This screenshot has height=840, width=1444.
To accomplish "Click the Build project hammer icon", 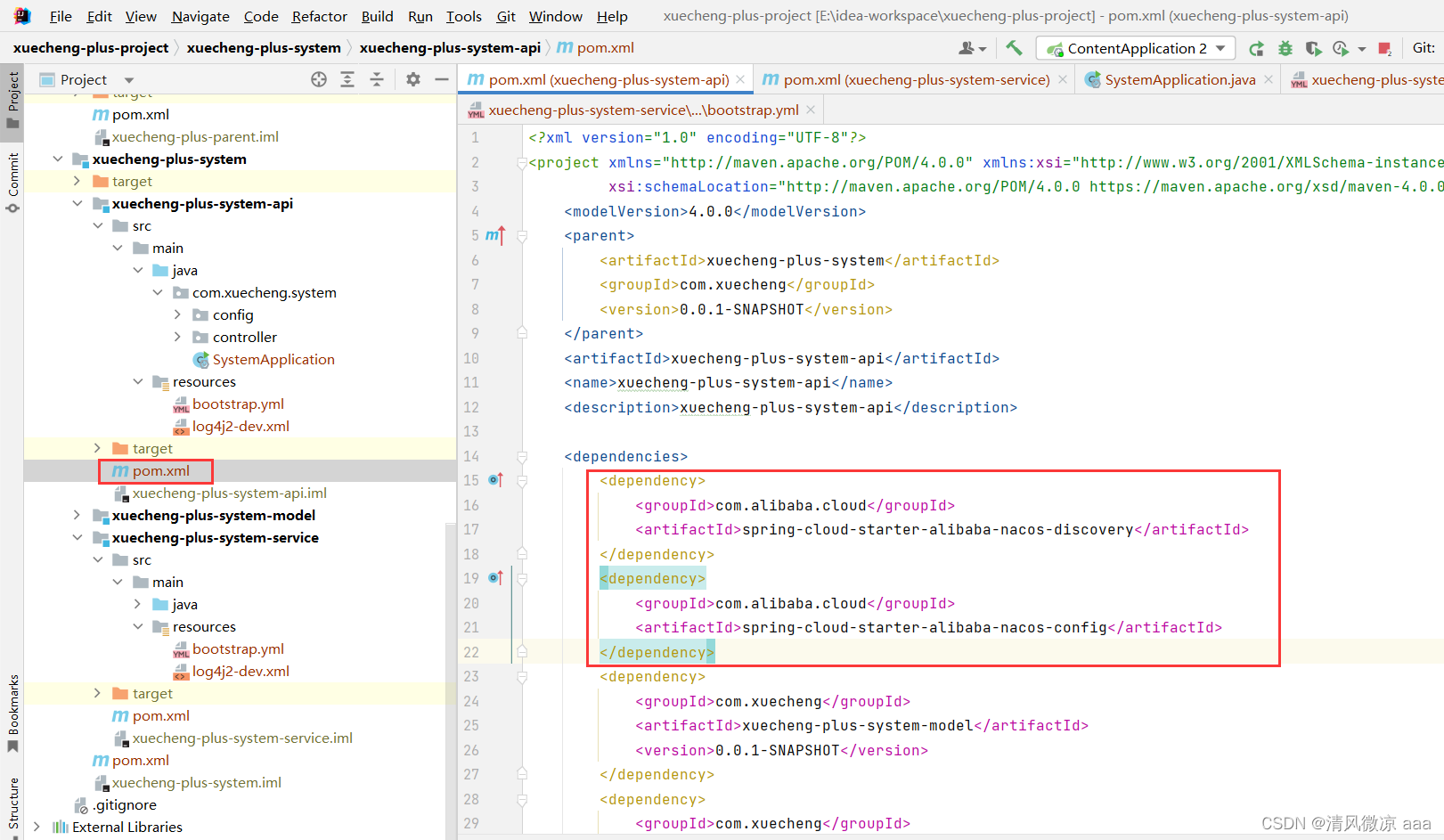I will point(1014,48).
